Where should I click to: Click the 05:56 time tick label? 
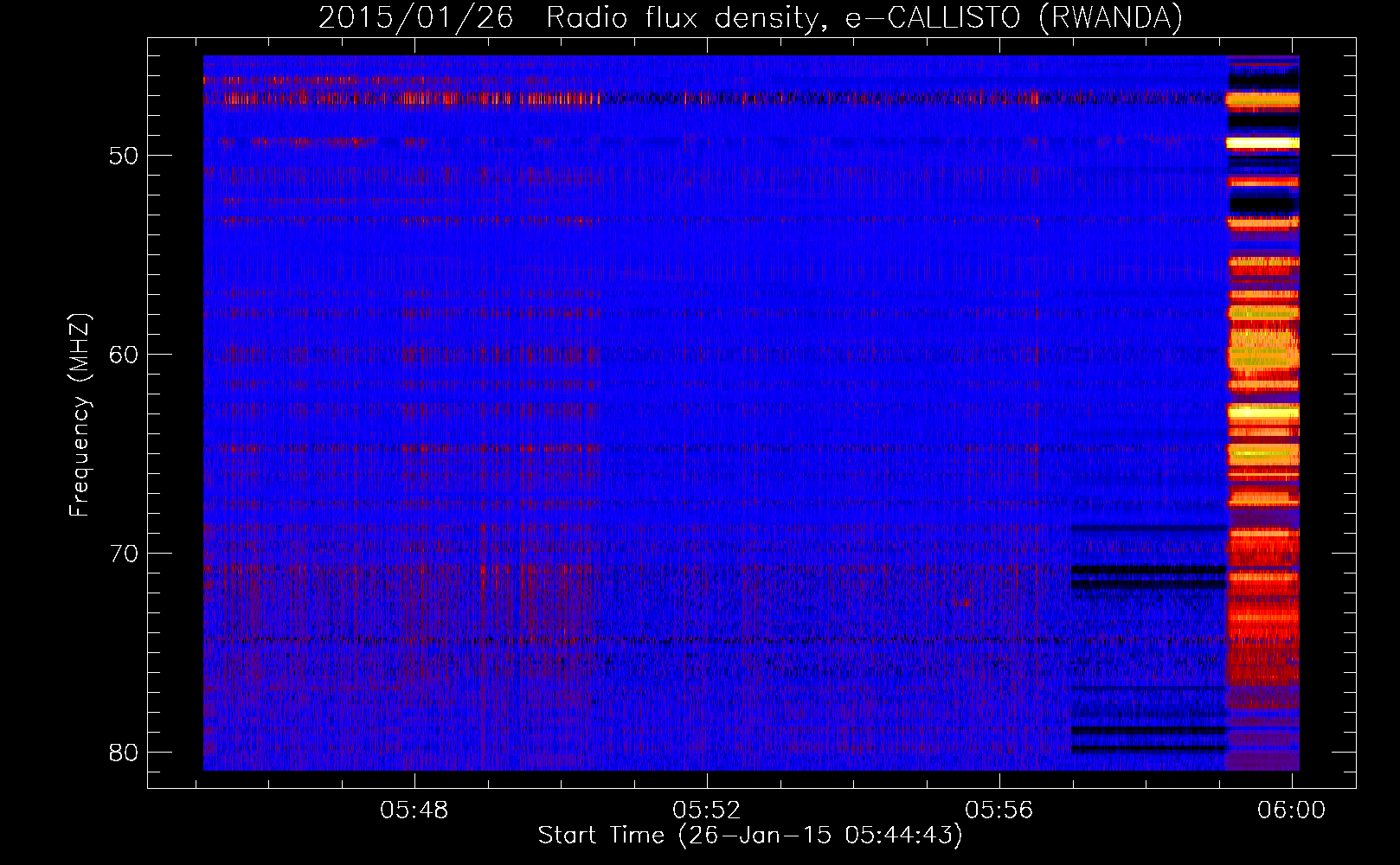tap(999, 811)
